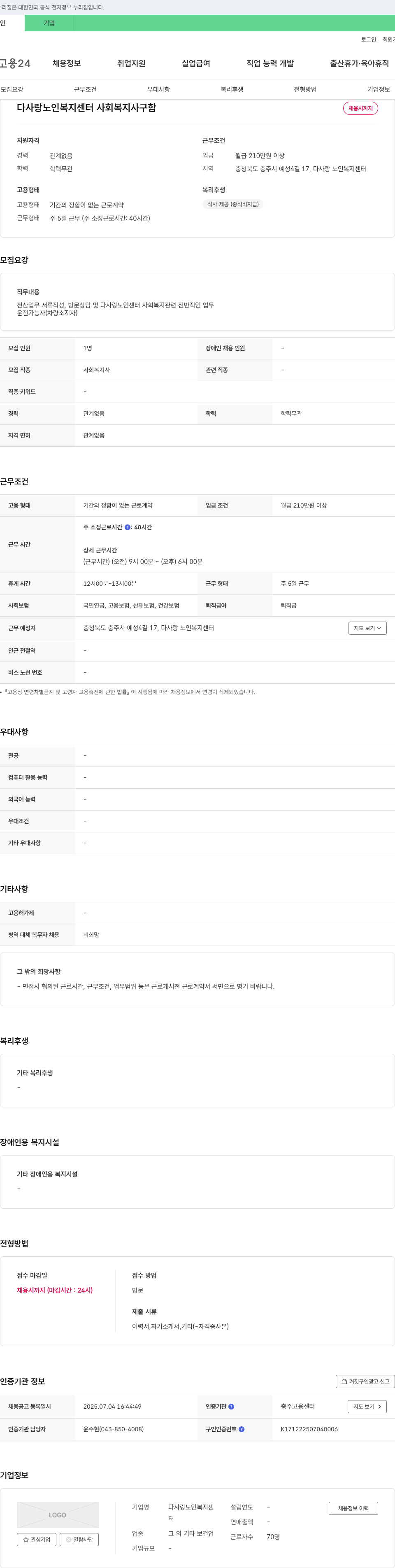Open the 실업급여 main menu
395x1568 pixels.
click(x=195, y=63)
